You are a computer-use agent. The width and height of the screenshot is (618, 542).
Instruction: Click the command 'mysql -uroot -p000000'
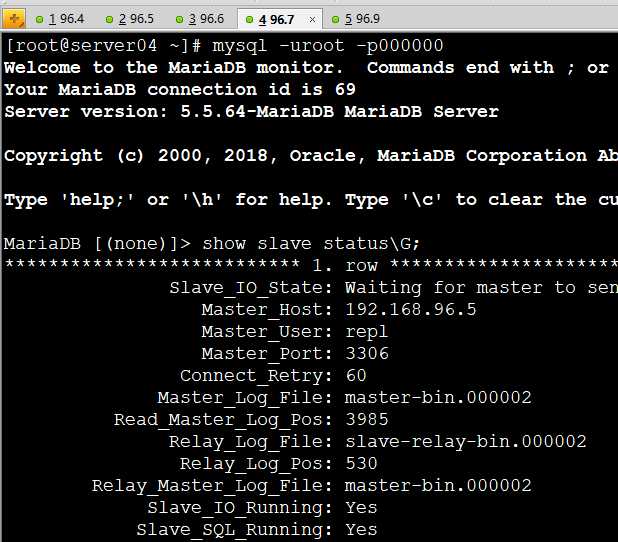click(x=328, y=46)
